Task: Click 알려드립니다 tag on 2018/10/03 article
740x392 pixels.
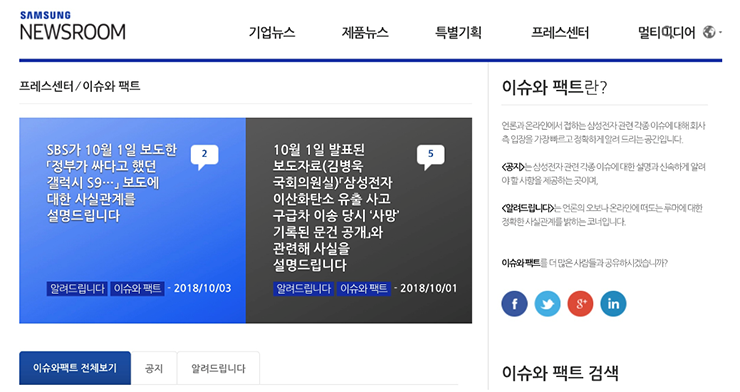Action: (x=77, y=289)
